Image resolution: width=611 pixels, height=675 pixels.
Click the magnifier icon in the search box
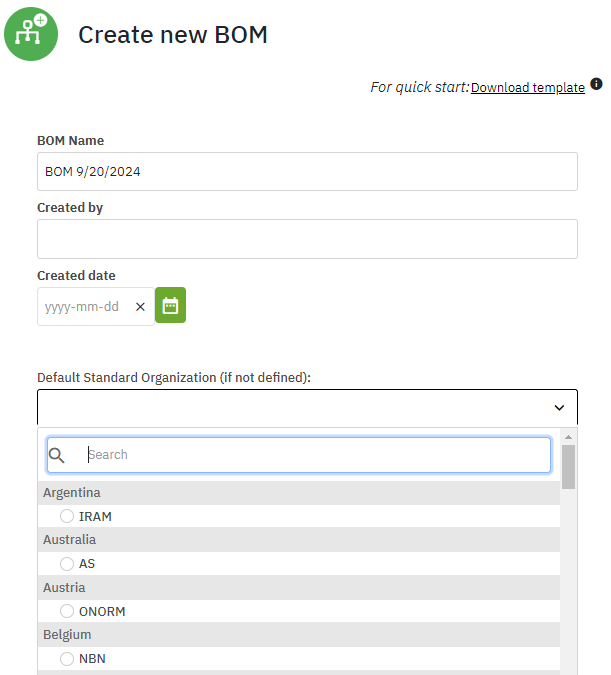[57, 455]
